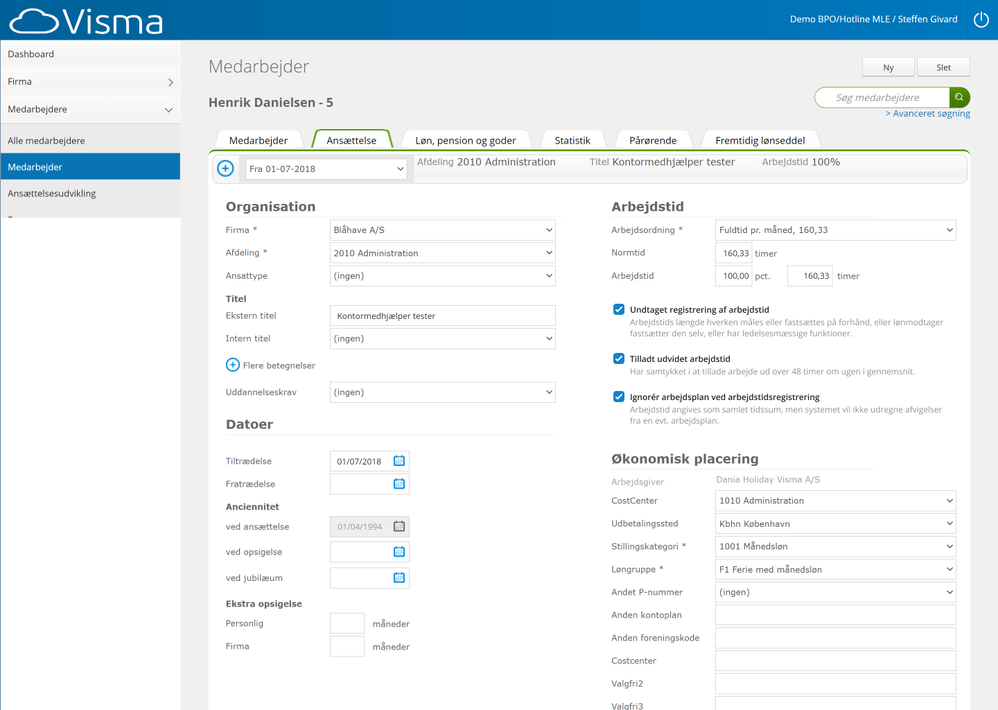The width and height of the screenshot is (998, 710).
Task: Click the Flere betegnelser plus icon
Action: click(x=233, y=365)
